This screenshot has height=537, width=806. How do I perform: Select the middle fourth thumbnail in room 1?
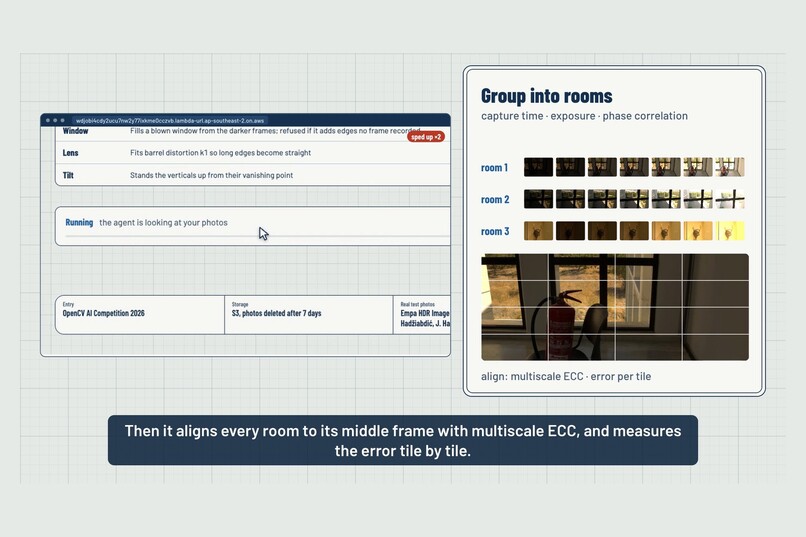[x=634, y=167]
